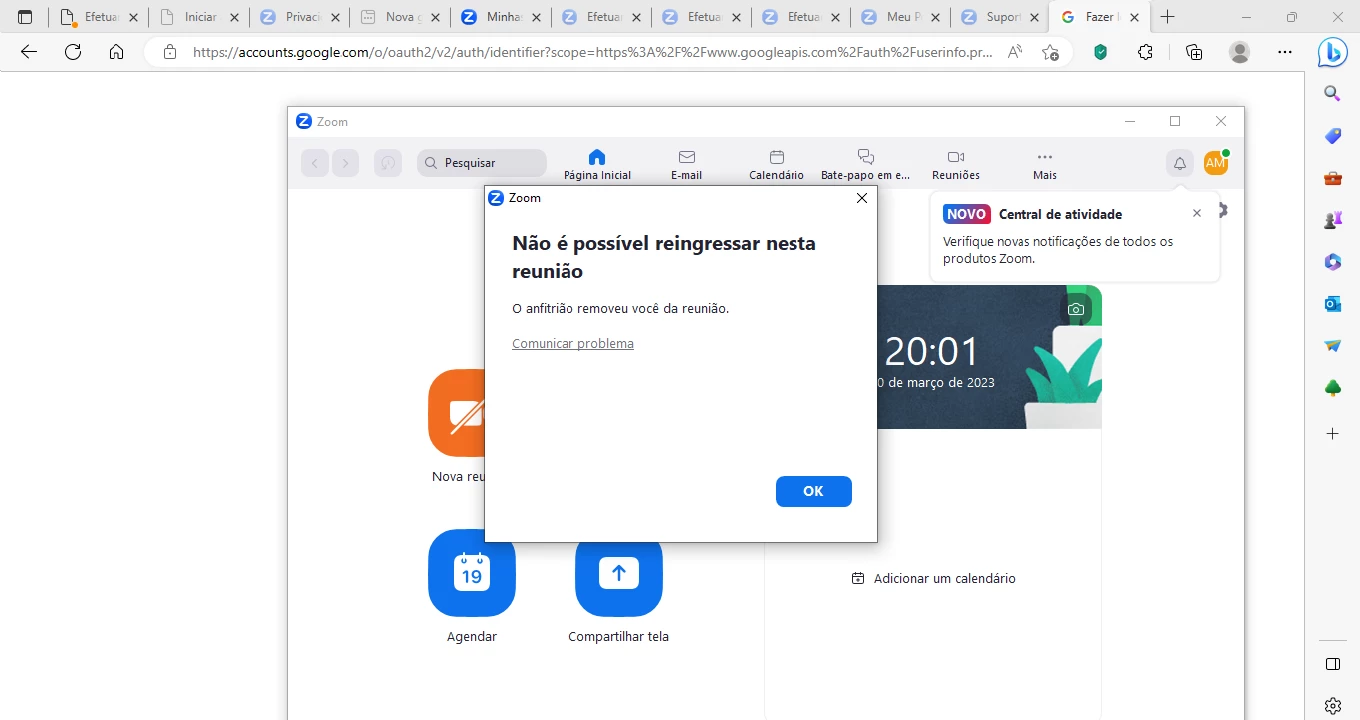1360x720 pixels.
Task: Close the Zoom error dialog
Action: [862, 198]
